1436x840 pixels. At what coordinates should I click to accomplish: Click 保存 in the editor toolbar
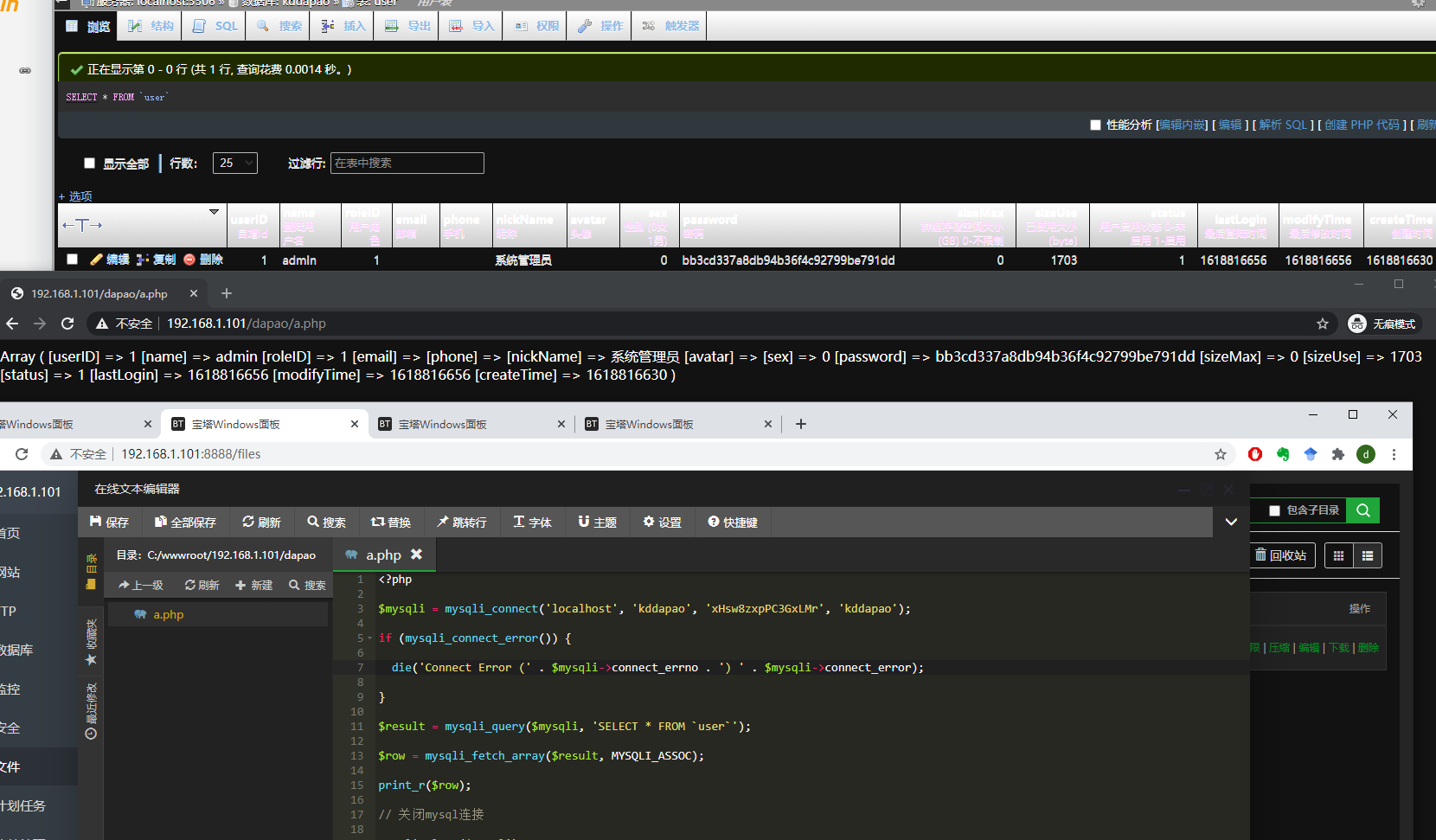(109, 522)
